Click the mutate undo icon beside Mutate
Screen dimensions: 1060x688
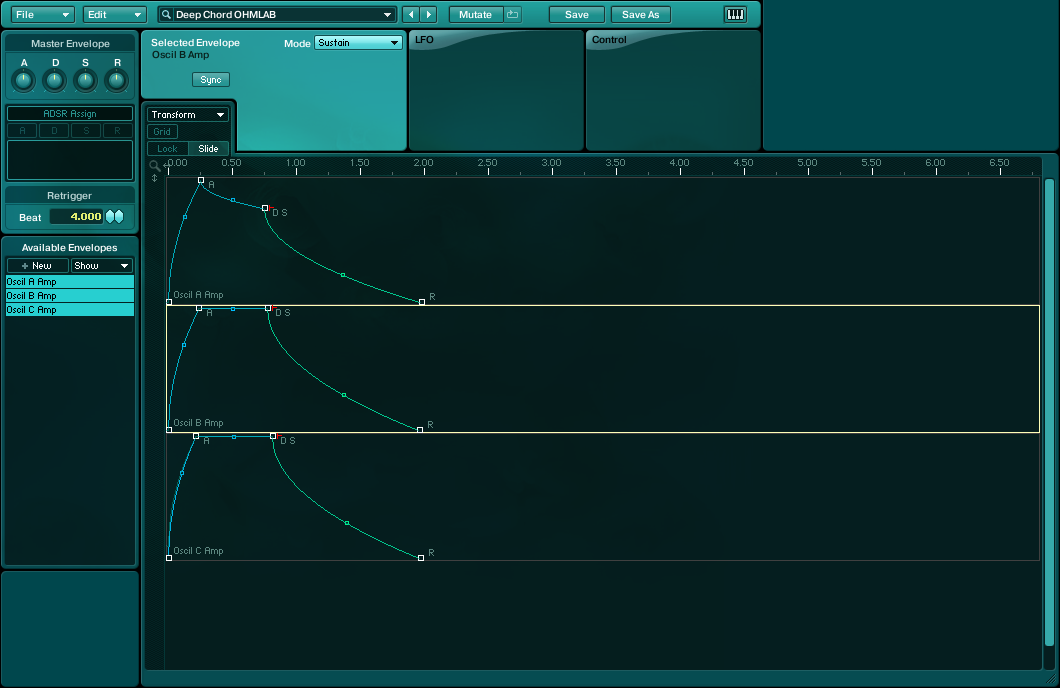click(x=512, y=14)
